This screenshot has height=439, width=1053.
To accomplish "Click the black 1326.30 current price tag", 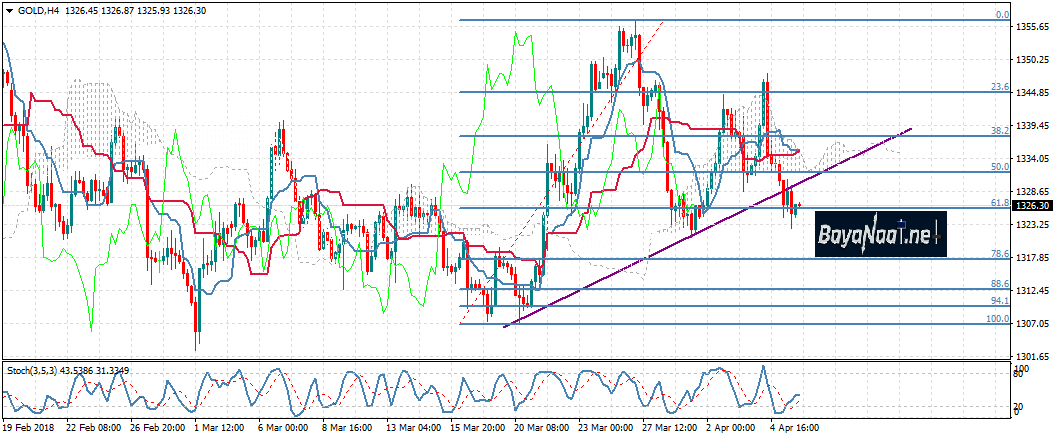I will [1032, 206].
